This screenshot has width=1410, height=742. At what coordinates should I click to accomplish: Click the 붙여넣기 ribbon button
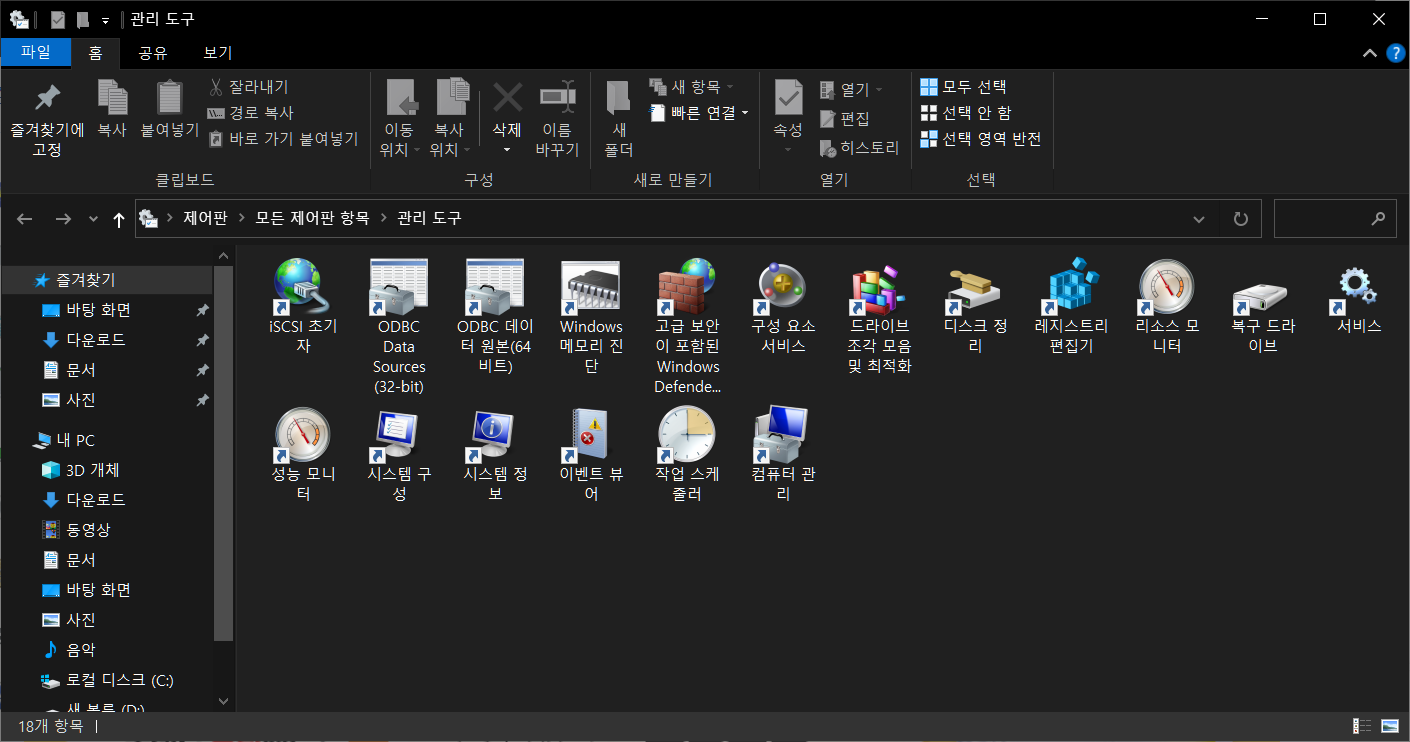coord(170,108)
